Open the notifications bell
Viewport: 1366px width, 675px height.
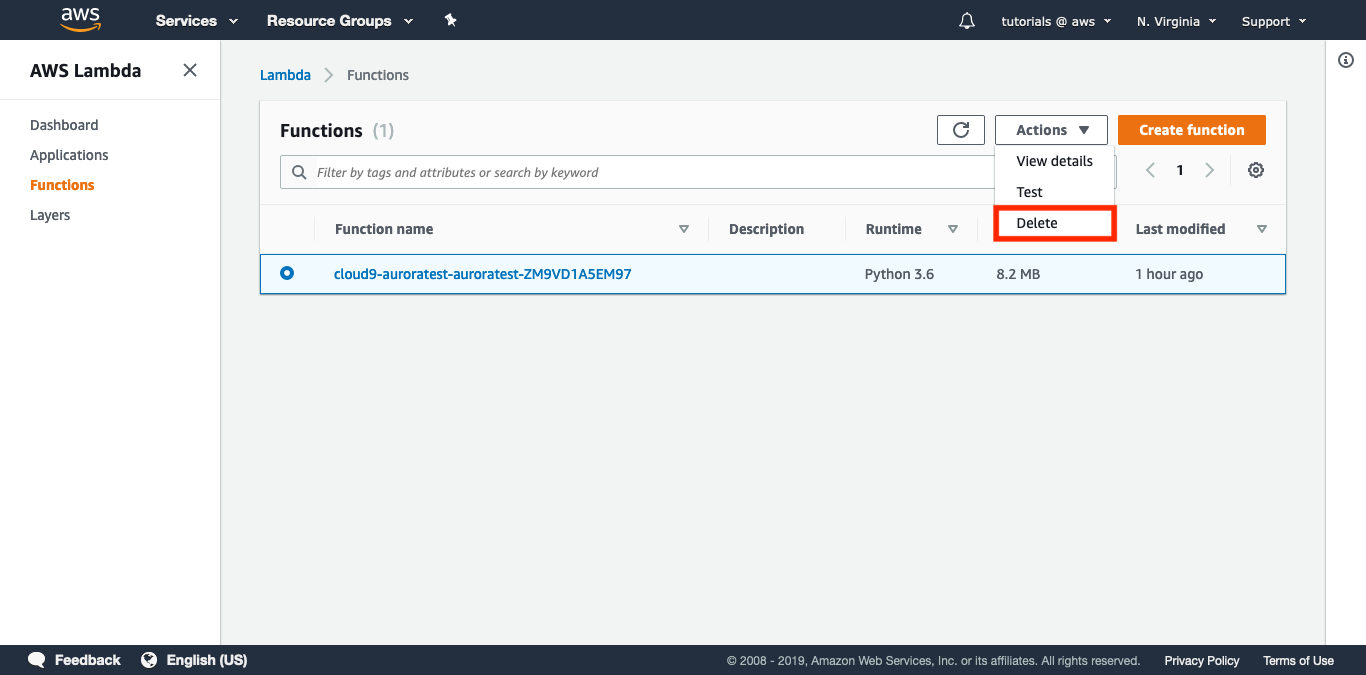[x=966, y=21]
